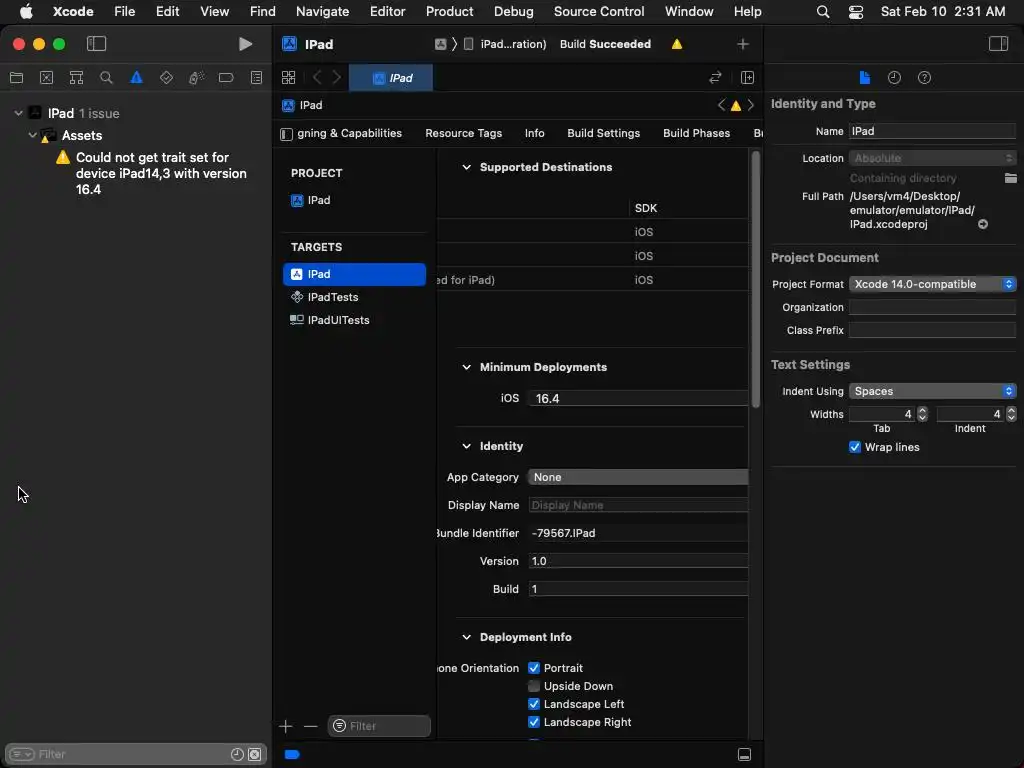The image size is (1024, 768).
Task: Open the Find navigator magnifier
Action: 106,78
